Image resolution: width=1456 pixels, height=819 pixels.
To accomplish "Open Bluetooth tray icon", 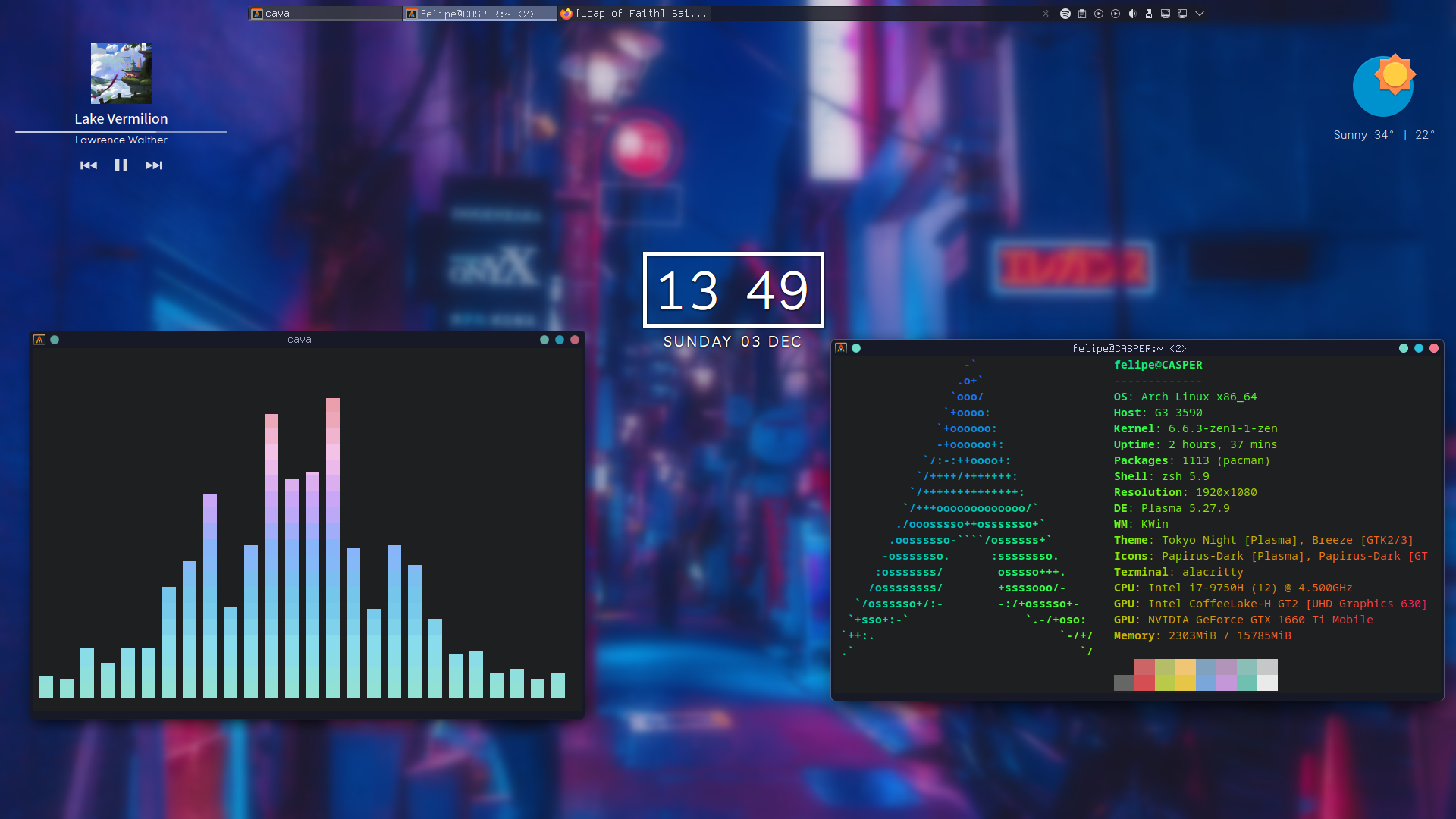I will click(x=1046, y=14).
